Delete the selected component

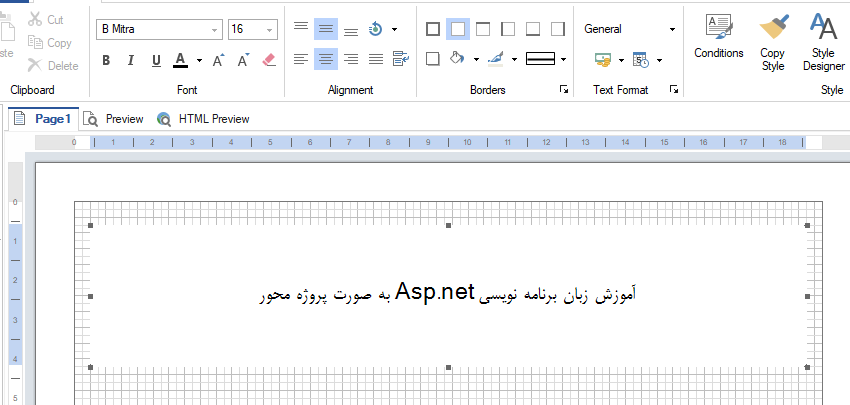53,66
